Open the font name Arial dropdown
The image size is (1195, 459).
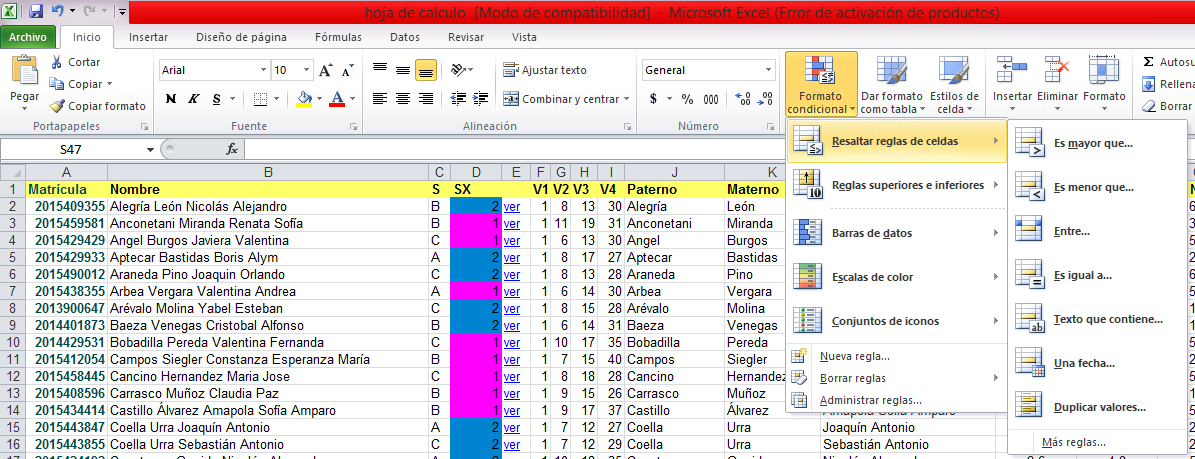click(264, 70)
